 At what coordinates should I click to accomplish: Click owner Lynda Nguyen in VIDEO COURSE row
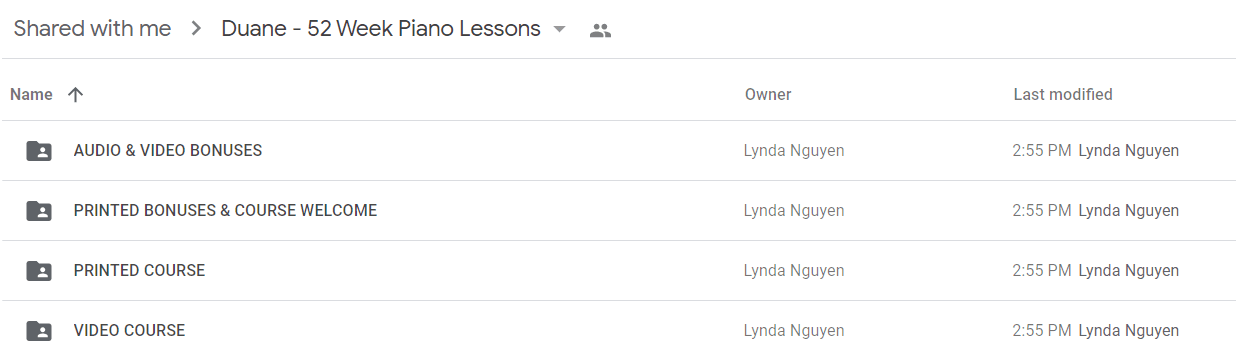(x=794, y=331)
